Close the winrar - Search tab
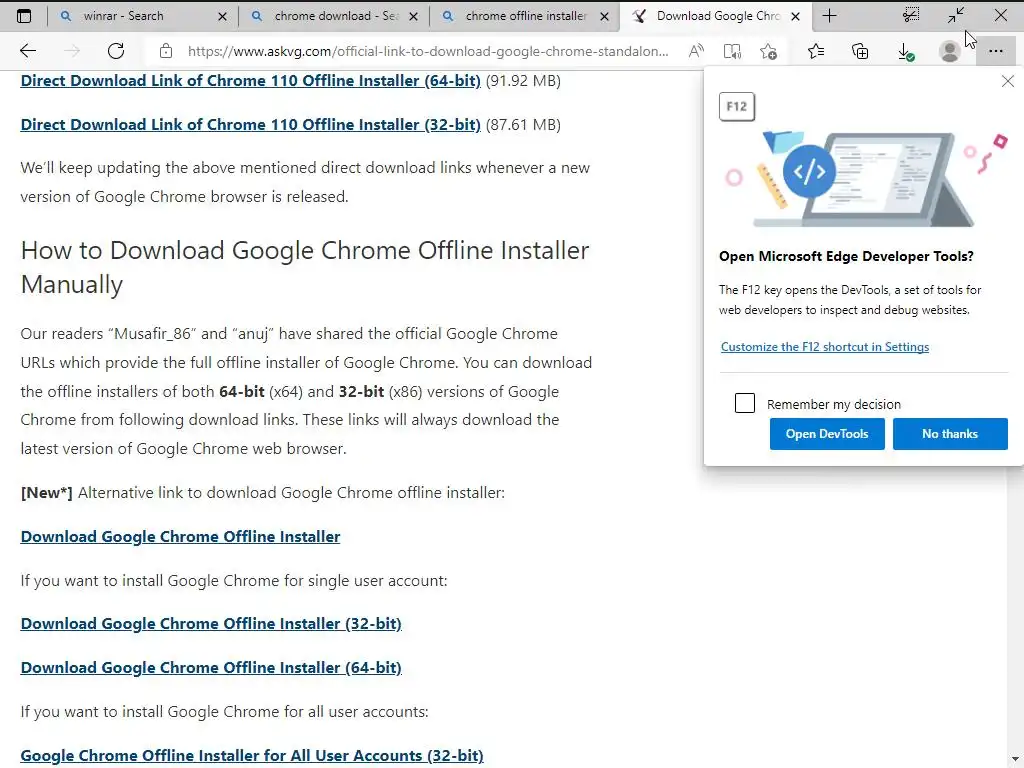This screenshot has width=1024, height=768. click(x=222, y=16)
